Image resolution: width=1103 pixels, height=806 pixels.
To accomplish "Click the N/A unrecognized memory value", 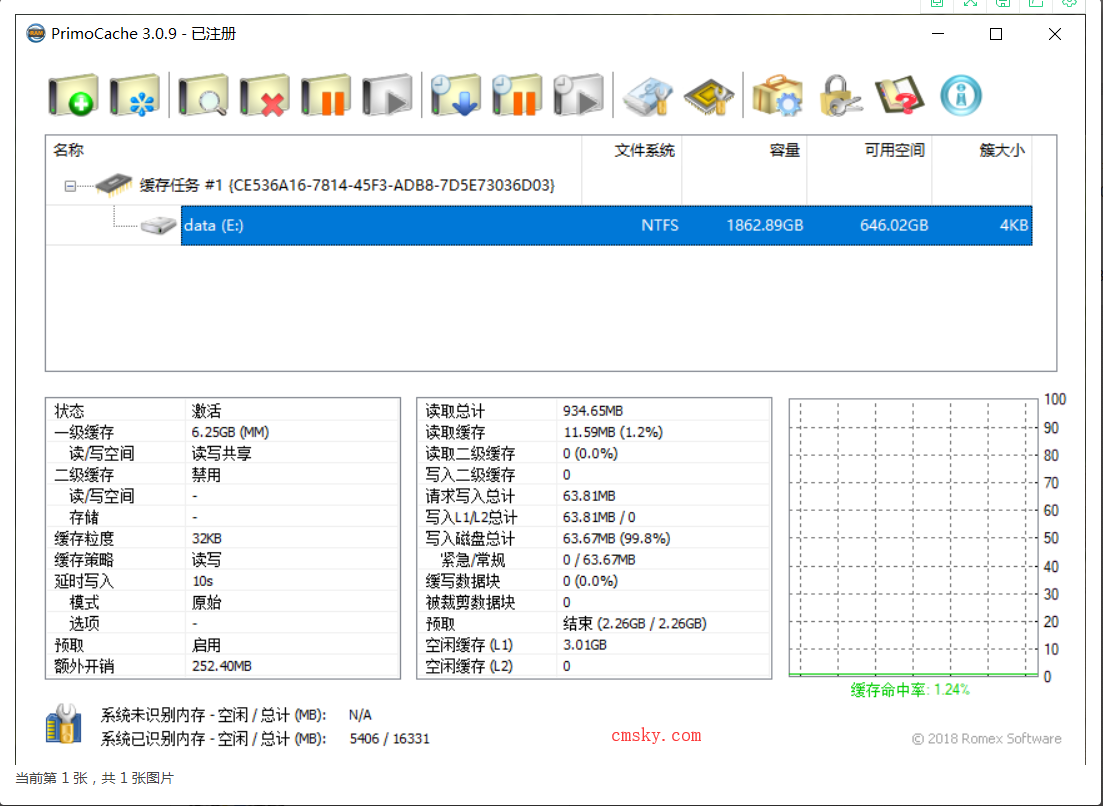I will click(360, 715).
